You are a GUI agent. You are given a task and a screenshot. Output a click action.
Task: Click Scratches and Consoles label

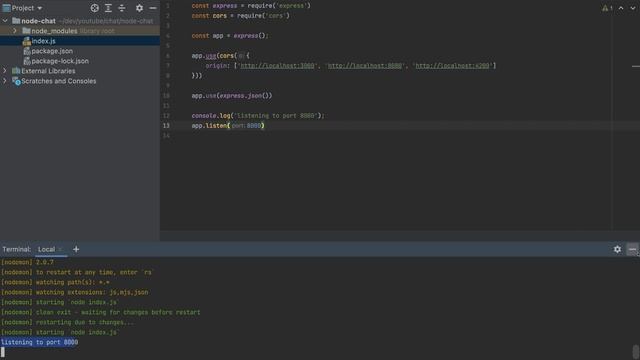(x=59, y=81)
